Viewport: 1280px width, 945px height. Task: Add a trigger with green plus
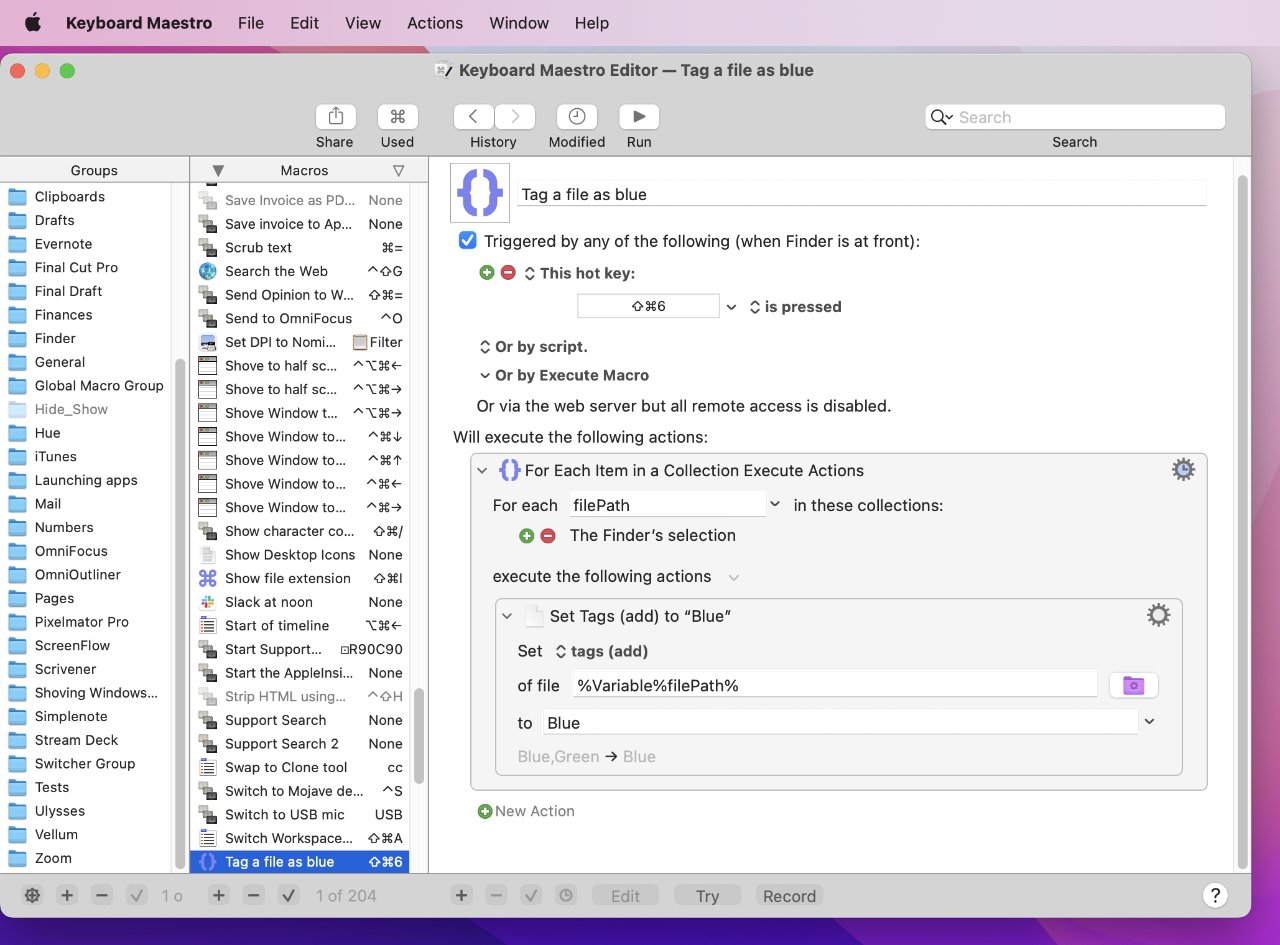pos(487,272)
